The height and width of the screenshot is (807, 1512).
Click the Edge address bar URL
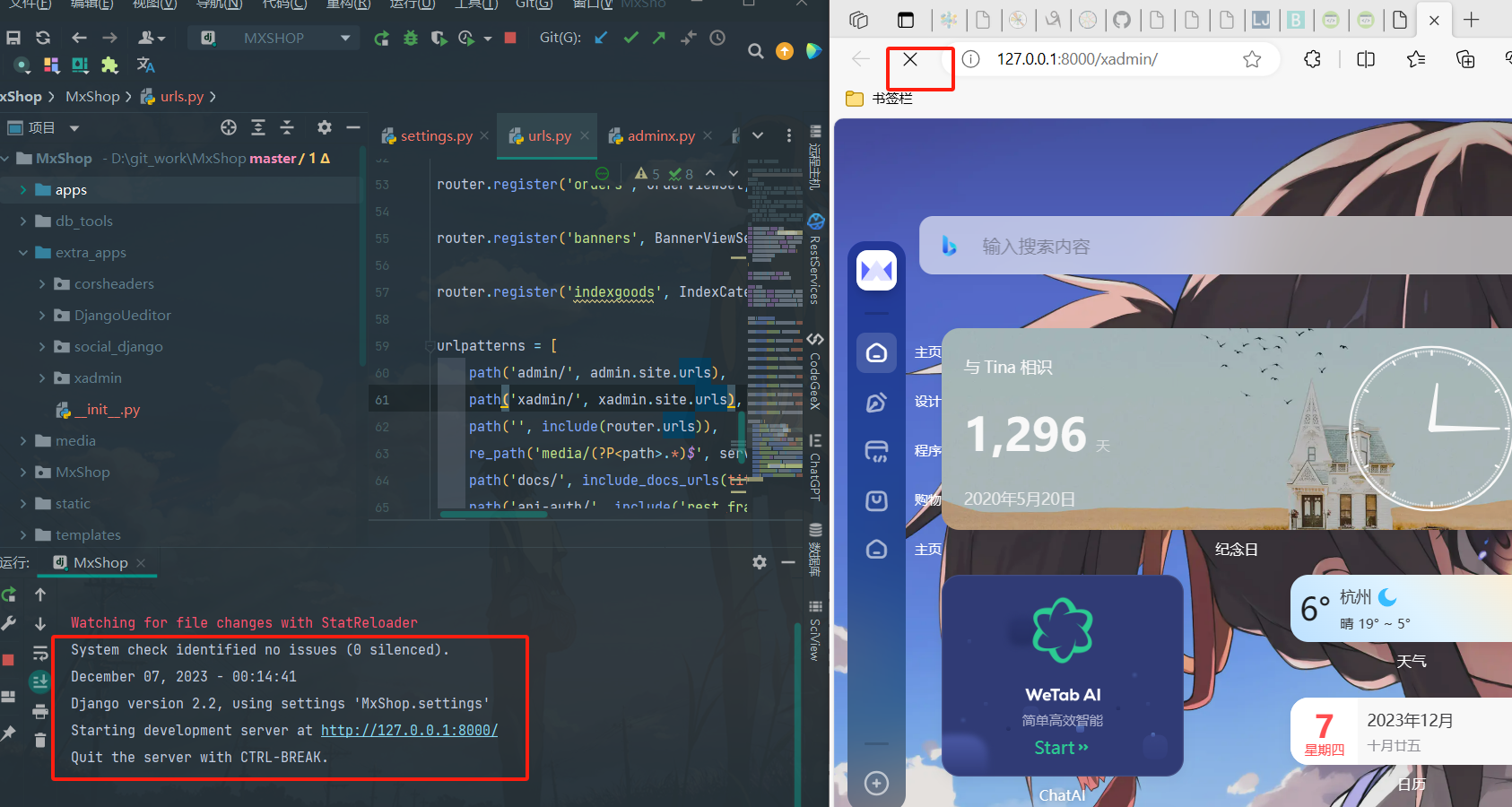click(1077, 59)
